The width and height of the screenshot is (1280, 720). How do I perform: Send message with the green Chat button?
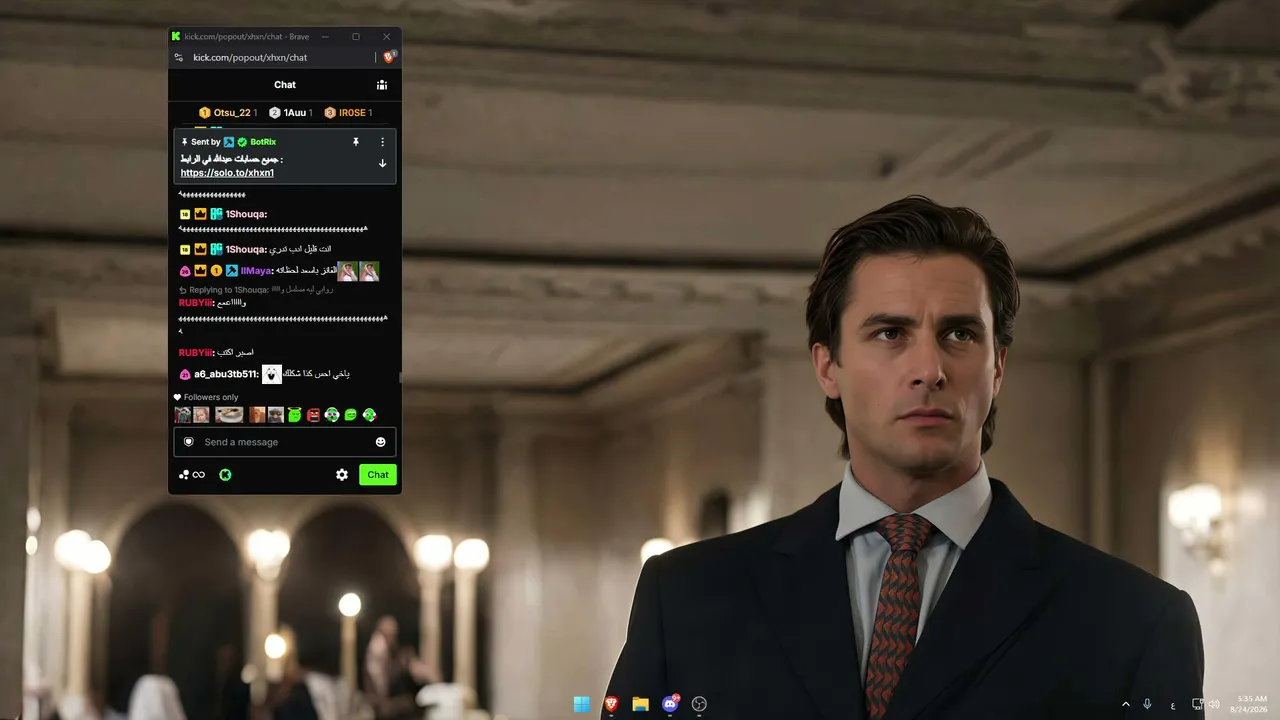[378, 475]
